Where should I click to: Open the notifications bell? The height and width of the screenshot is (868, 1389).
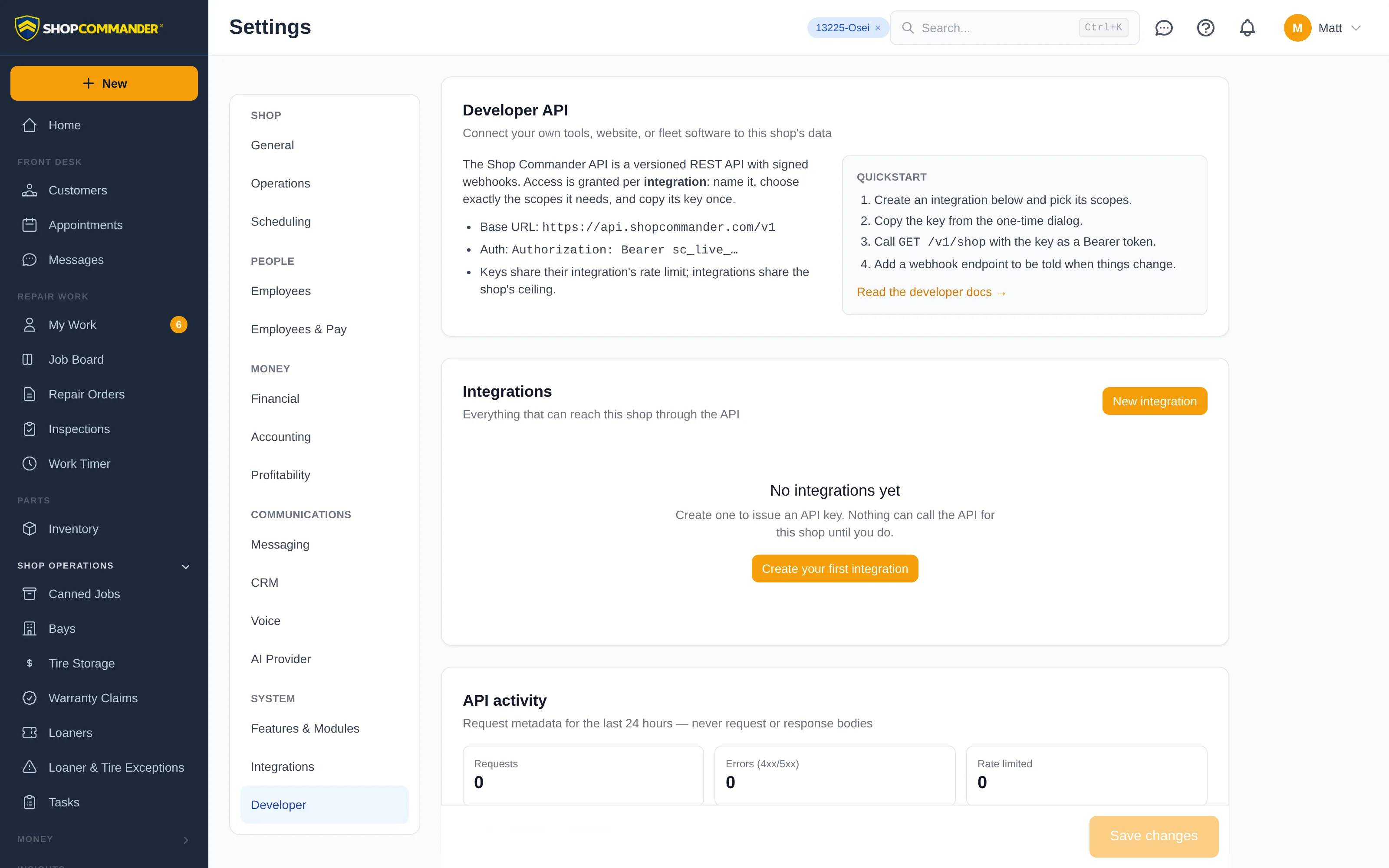(1247, 27)
